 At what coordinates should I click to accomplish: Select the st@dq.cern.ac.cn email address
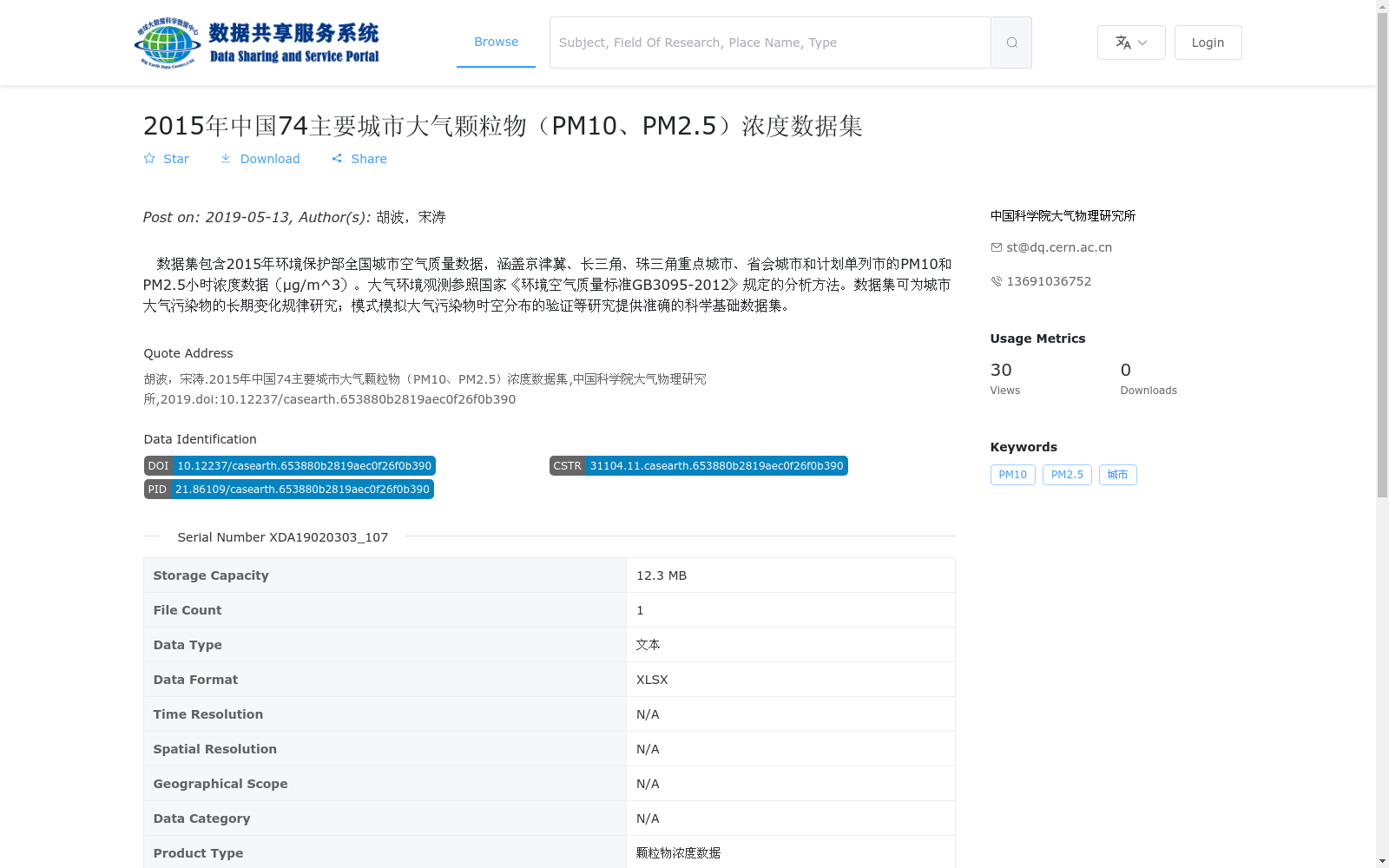[1059, 247]
